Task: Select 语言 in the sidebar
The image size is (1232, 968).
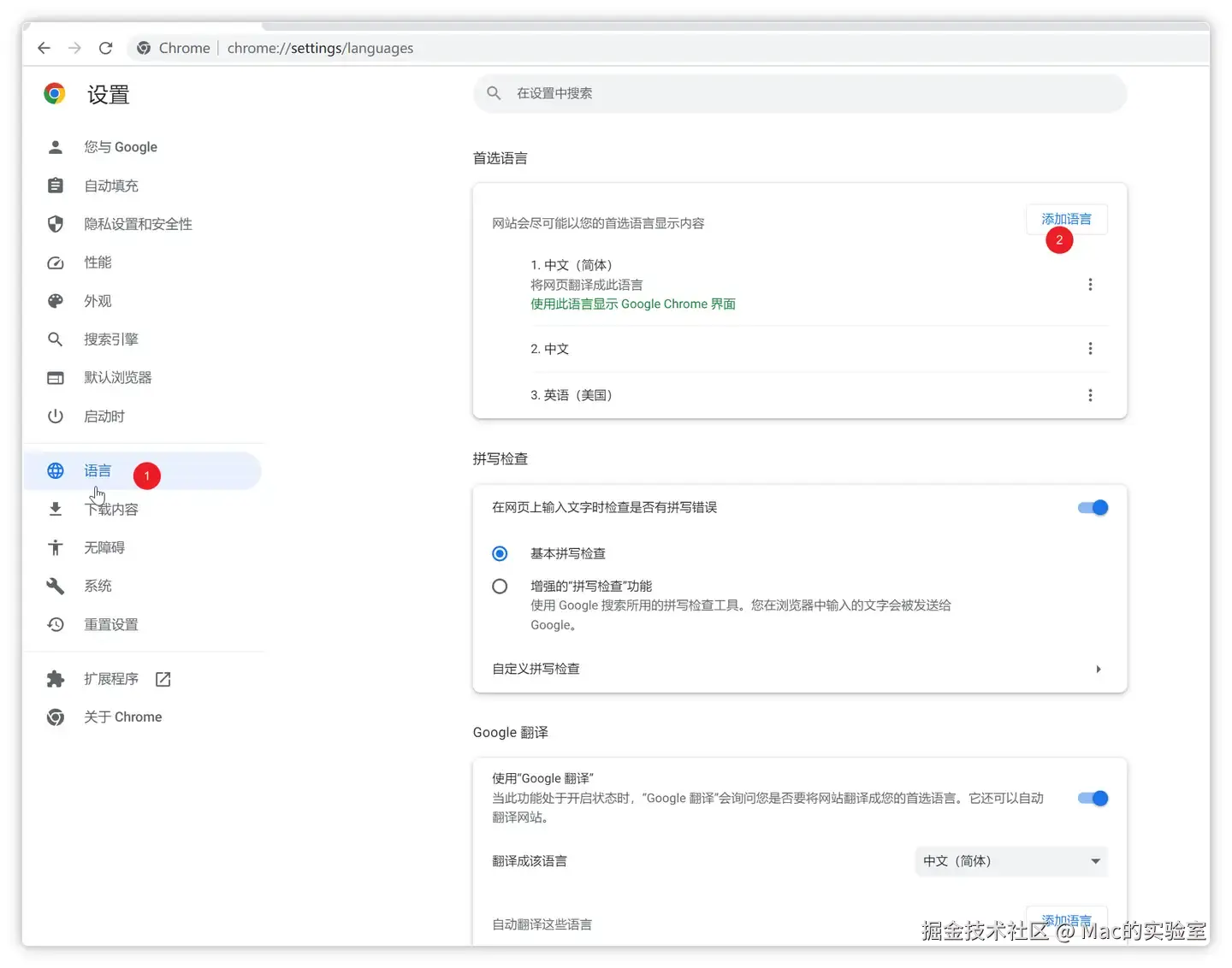Action: click(142, 471)
